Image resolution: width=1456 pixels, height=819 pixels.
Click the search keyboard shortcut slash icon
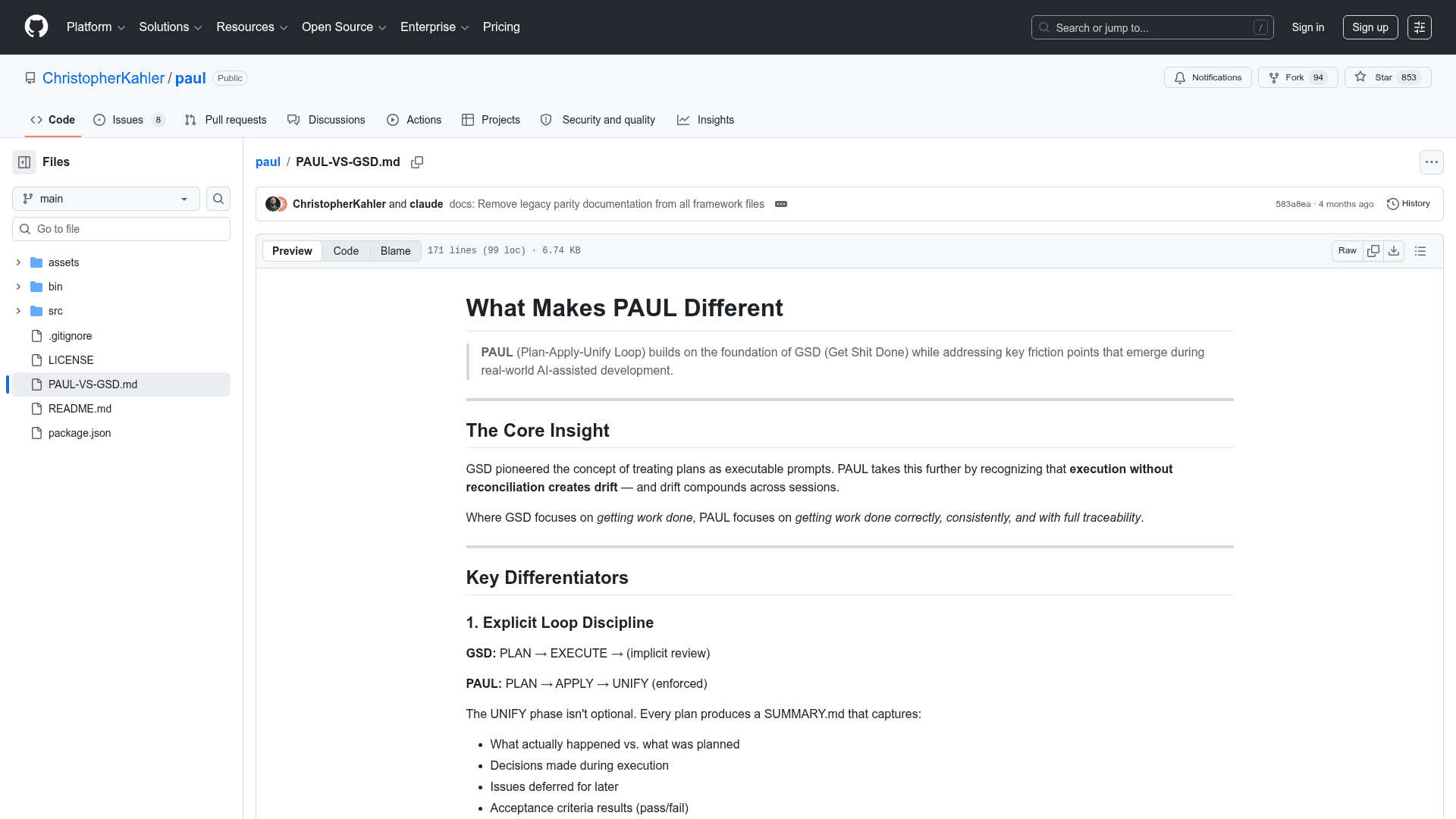[x=1260, y=27]
